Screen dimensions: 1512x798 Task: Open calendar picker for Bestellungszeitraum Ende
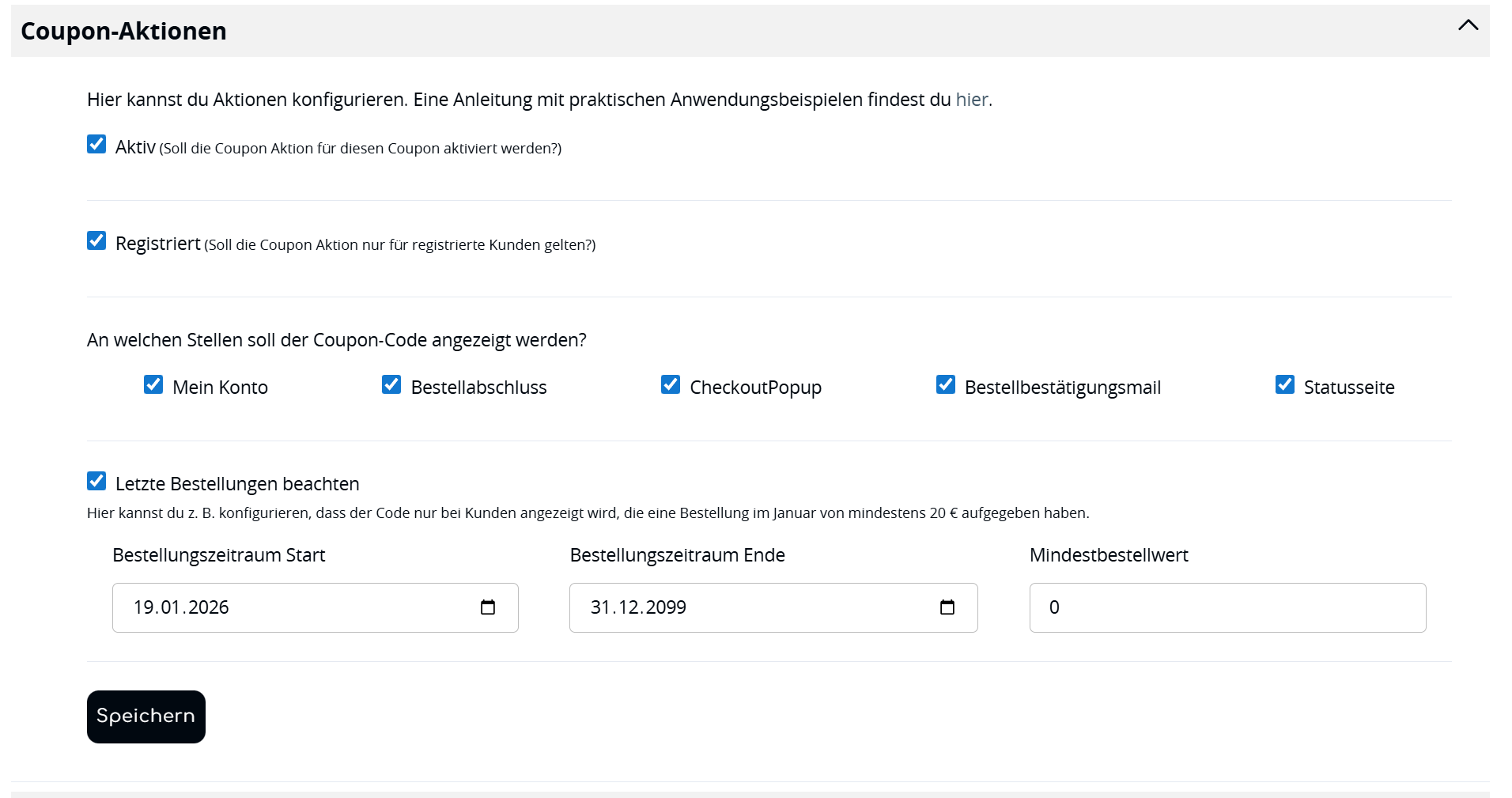(x=947, y=607)
